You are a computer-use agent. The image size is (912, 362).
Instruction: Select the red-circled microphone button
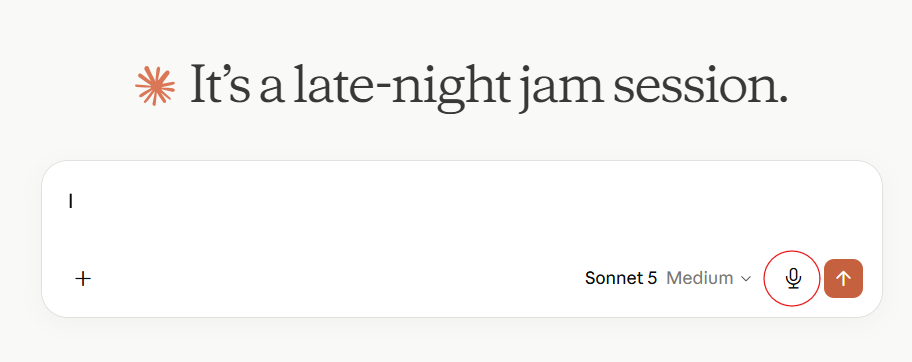pos(792,278)
